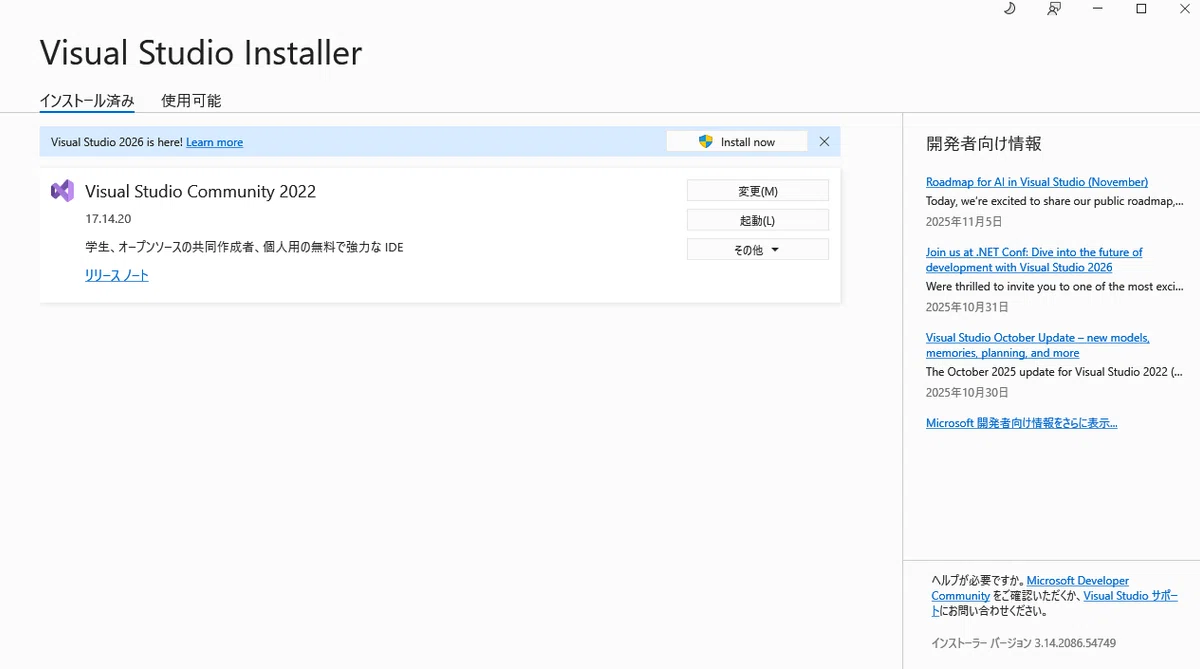Dismiss the Visual Studio 2026 banner
Image resolution: width=1200 pixels, height=669 pixels.
coord(824,142)
